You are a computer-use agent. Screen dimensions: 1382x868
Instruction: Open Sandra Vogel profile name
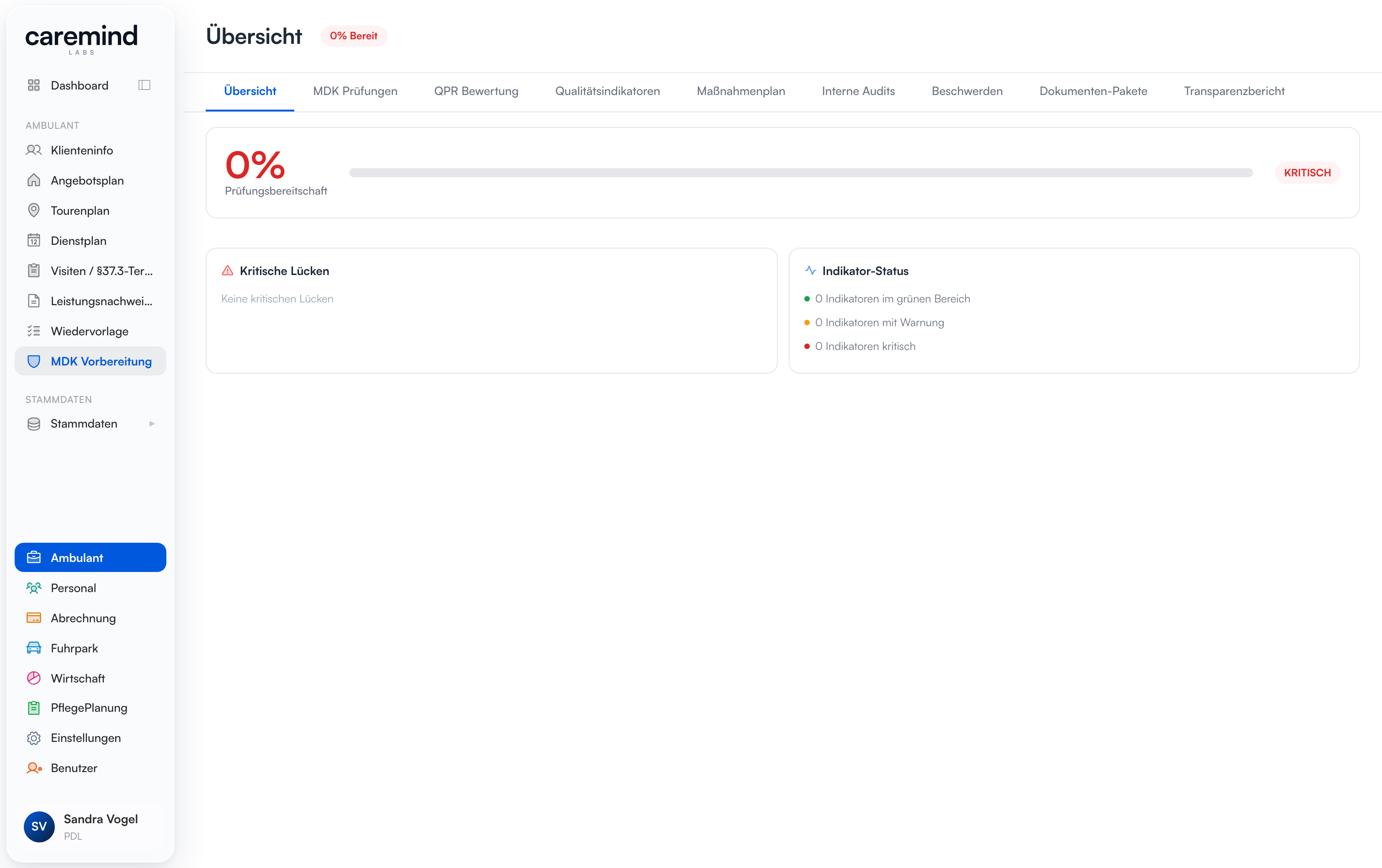(x=101, y=819)
